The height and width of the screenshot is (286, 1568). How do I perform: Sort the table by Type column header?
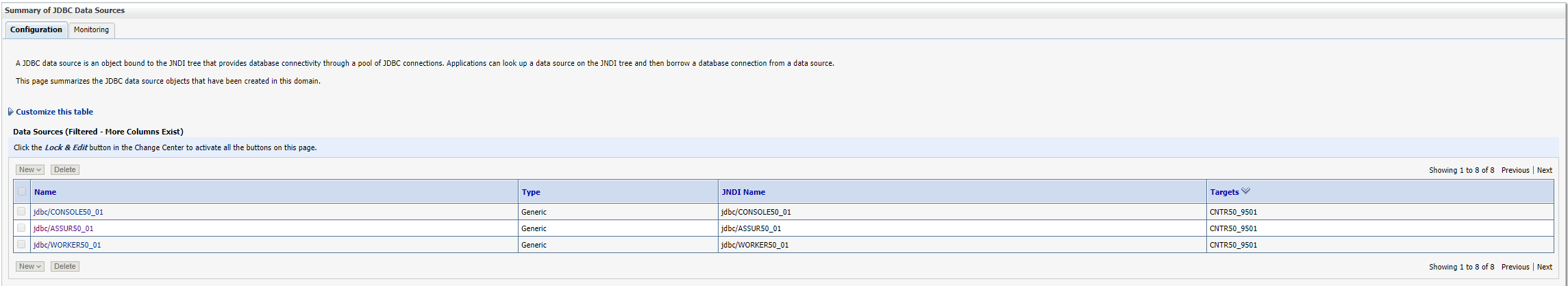[x=531, y=193]
